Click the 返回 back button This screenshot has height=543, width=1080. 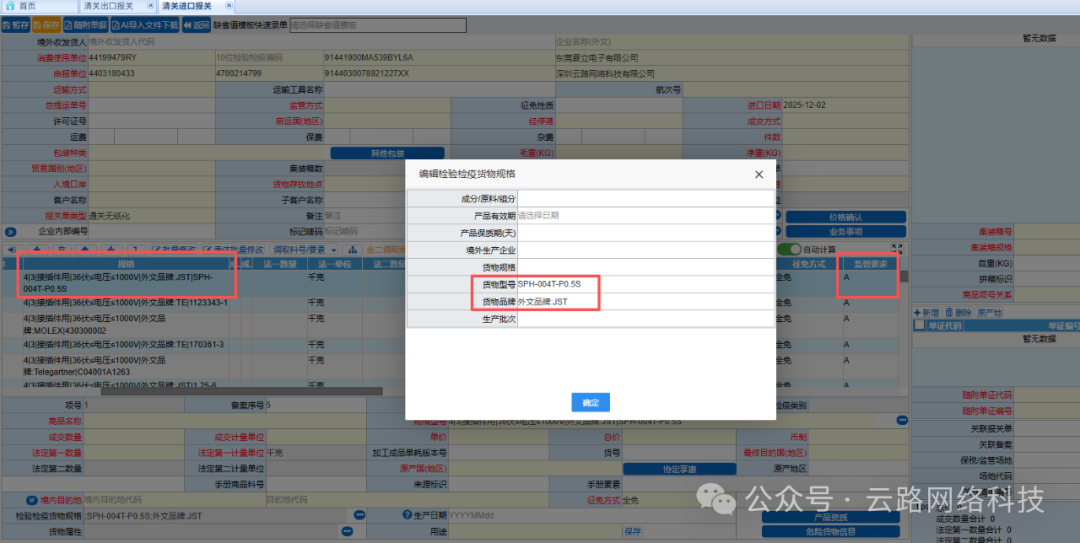coord(196,25)
